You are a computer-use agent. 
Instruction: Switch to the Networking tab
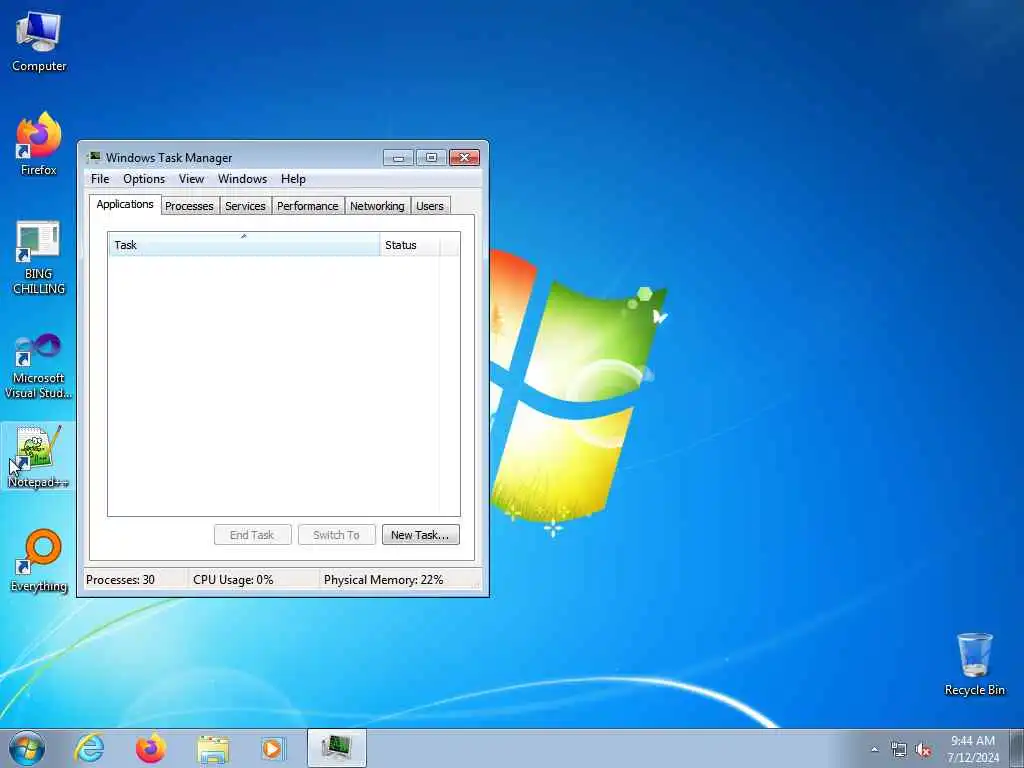point(377,206)
